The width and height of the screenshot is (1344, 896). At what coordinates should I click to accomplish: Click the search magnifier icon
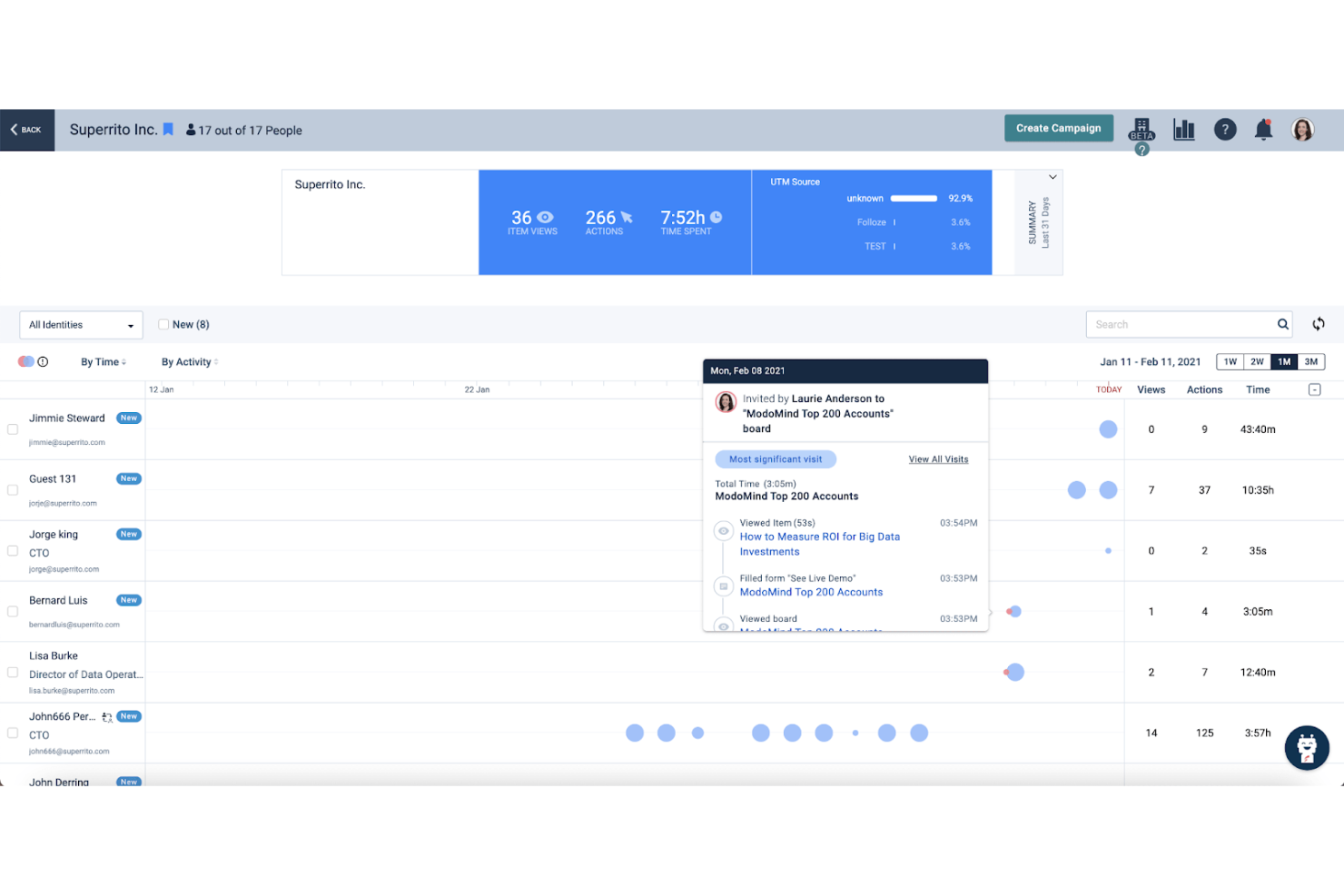pyautogui.click(x=1282, y=324)
